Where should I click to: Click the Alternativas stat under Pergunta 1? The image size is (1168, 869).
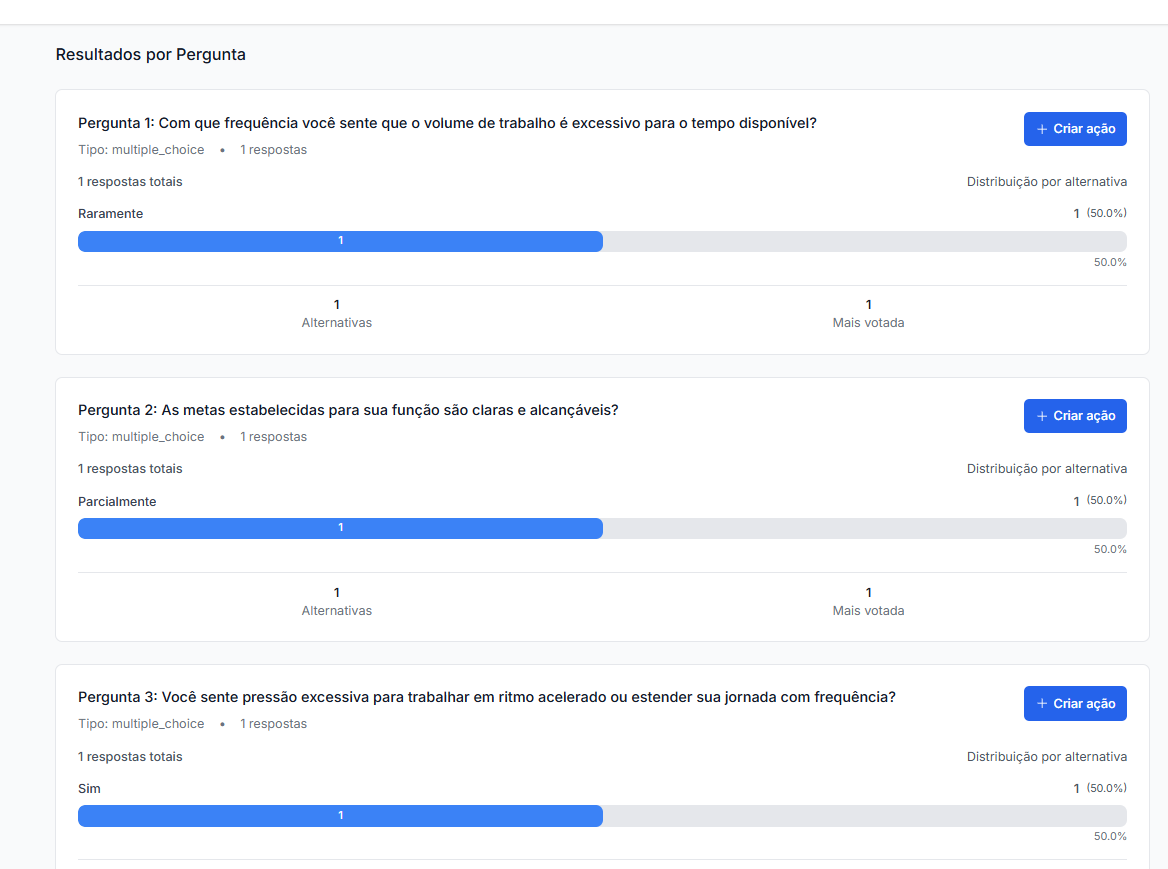(x=337, y=322)
